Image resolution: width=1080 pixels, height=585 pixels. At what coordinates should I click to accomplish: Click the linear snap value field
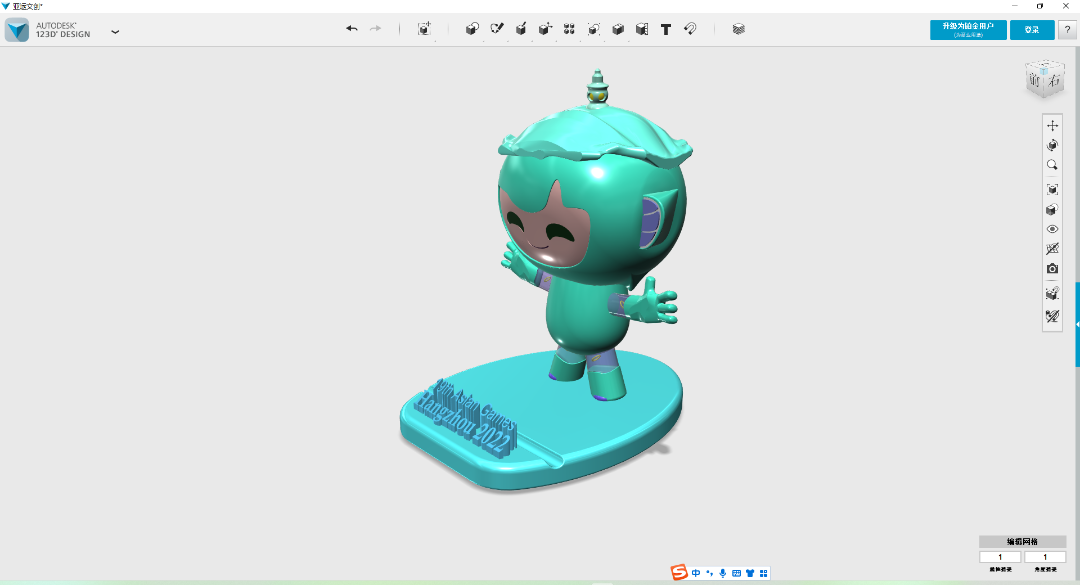[1000, 557]
